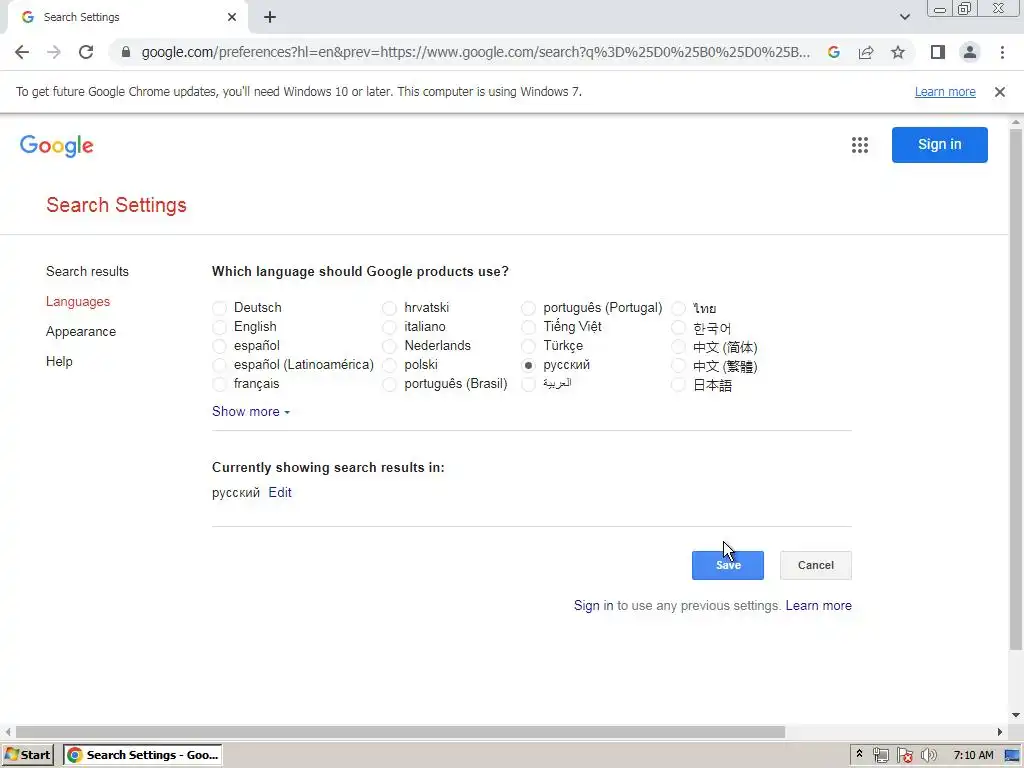Select the polski radio button
The height and width of the screenshot is (768, 1024).
tap(389, 365)
